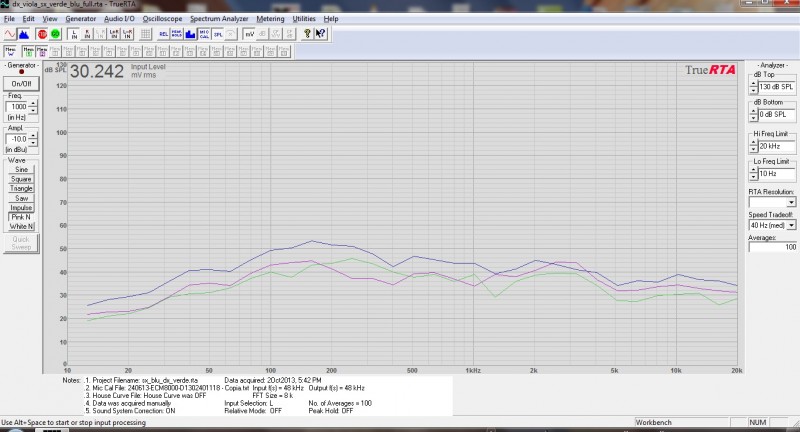The width and height of the screenshot is (800, 432).
Task: Open the File menu
Action: pos(9,19)
